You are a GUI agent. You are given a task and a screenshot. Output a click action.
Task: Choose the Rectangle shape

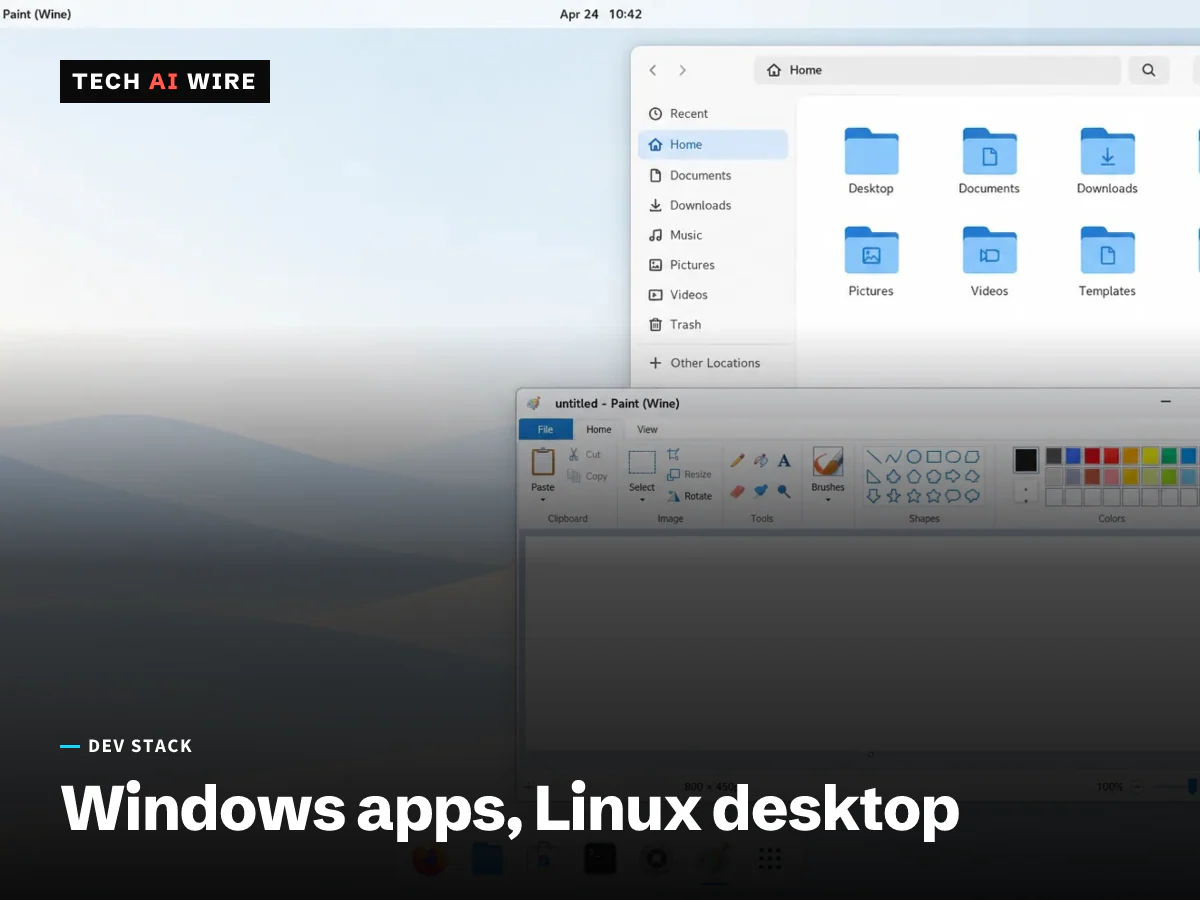pyautogui.click(x=933, y=456)
